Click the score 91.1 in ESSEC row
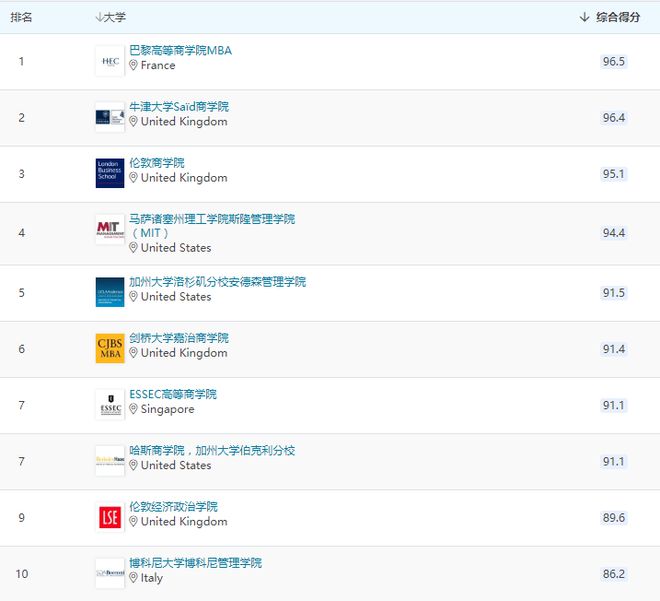The image size is (660, 601). (614, 405)
